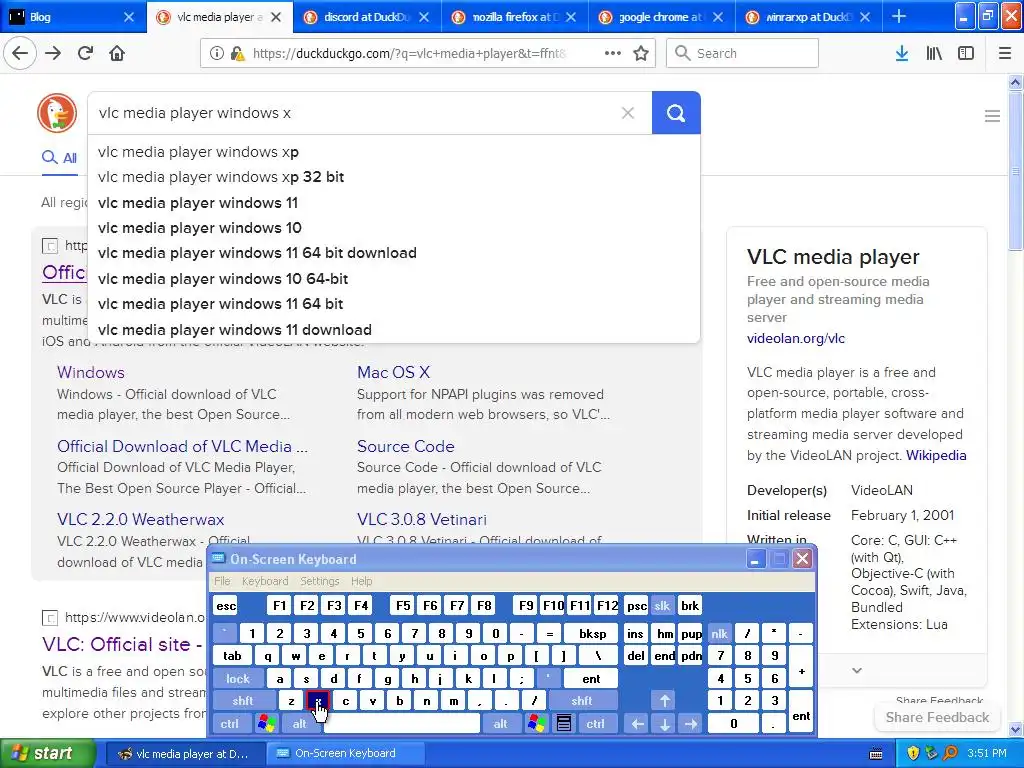This screenshot has width=1024, height=768.
Task: Show site information icon in address bar
Action: pyautogui.click(x=216, y=53)
